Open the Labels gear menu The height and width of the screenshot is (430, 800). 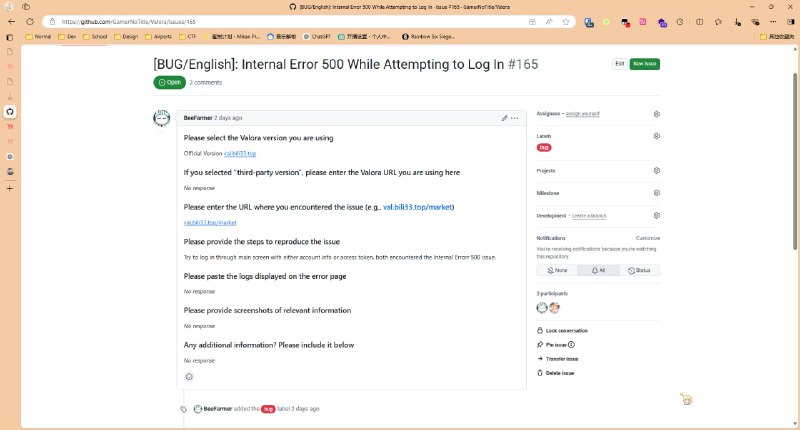[656, 136]
